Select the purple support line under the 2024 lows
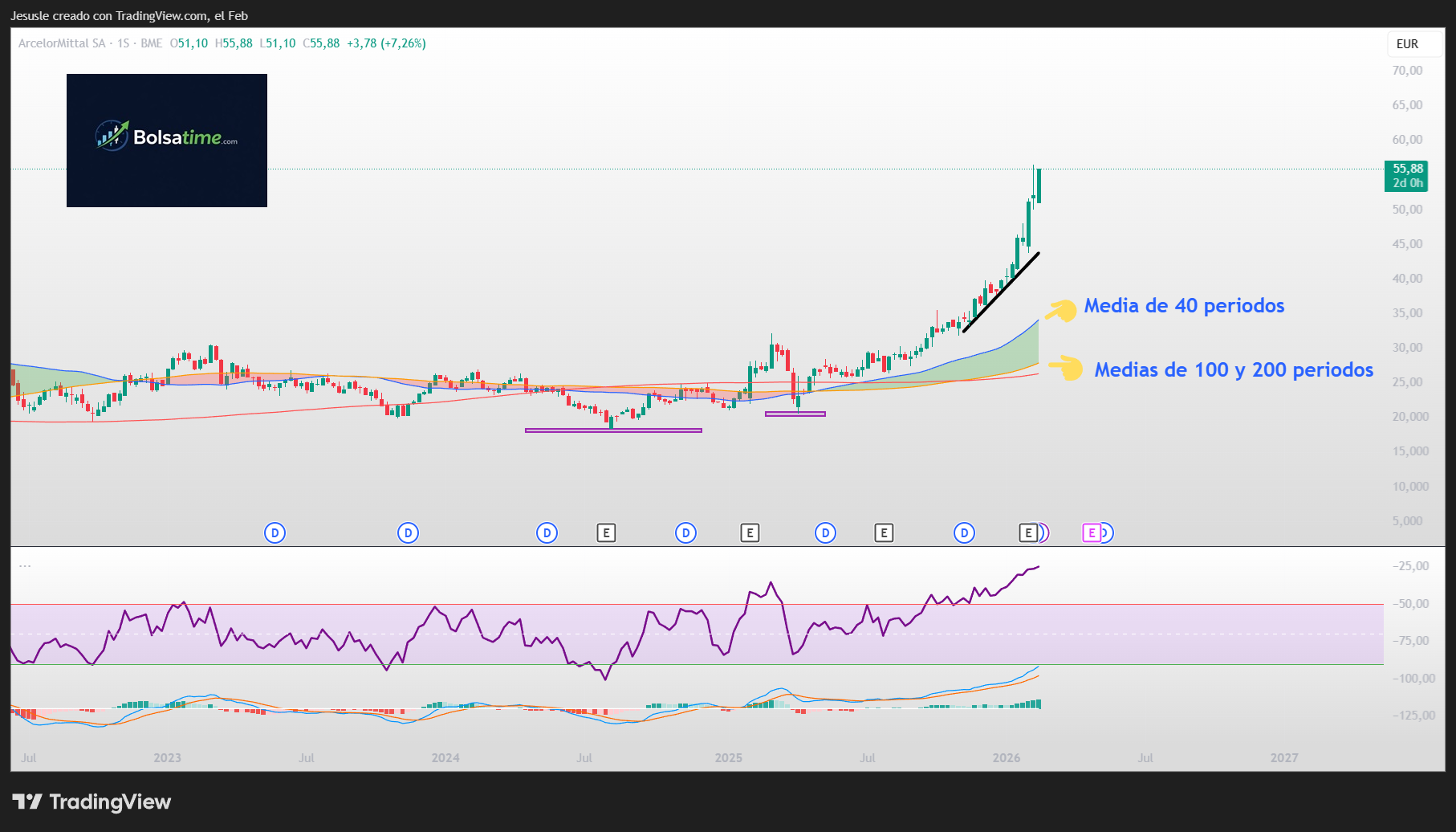 [613, 430]
